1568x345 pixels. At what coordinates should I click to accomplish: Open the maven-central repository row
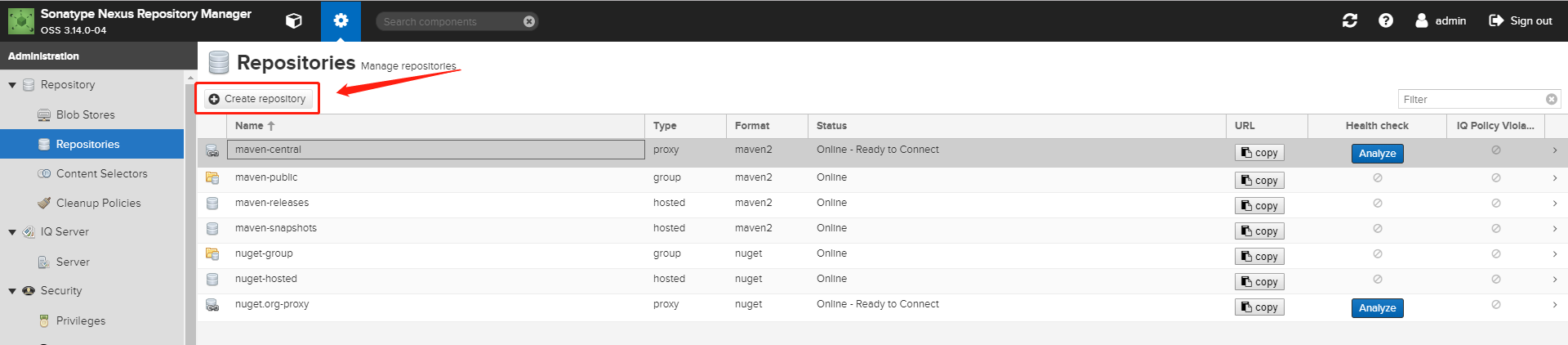pyautogui.click(x=882, y=153)
